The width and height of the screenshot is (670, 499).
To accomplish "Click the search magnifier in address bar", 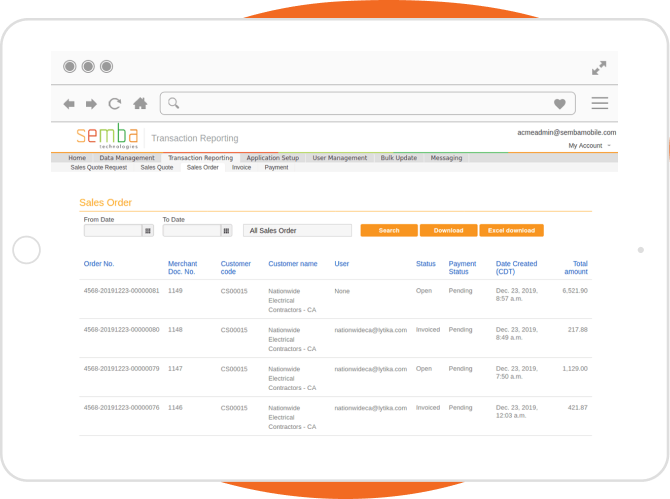I will coord(173,103).
